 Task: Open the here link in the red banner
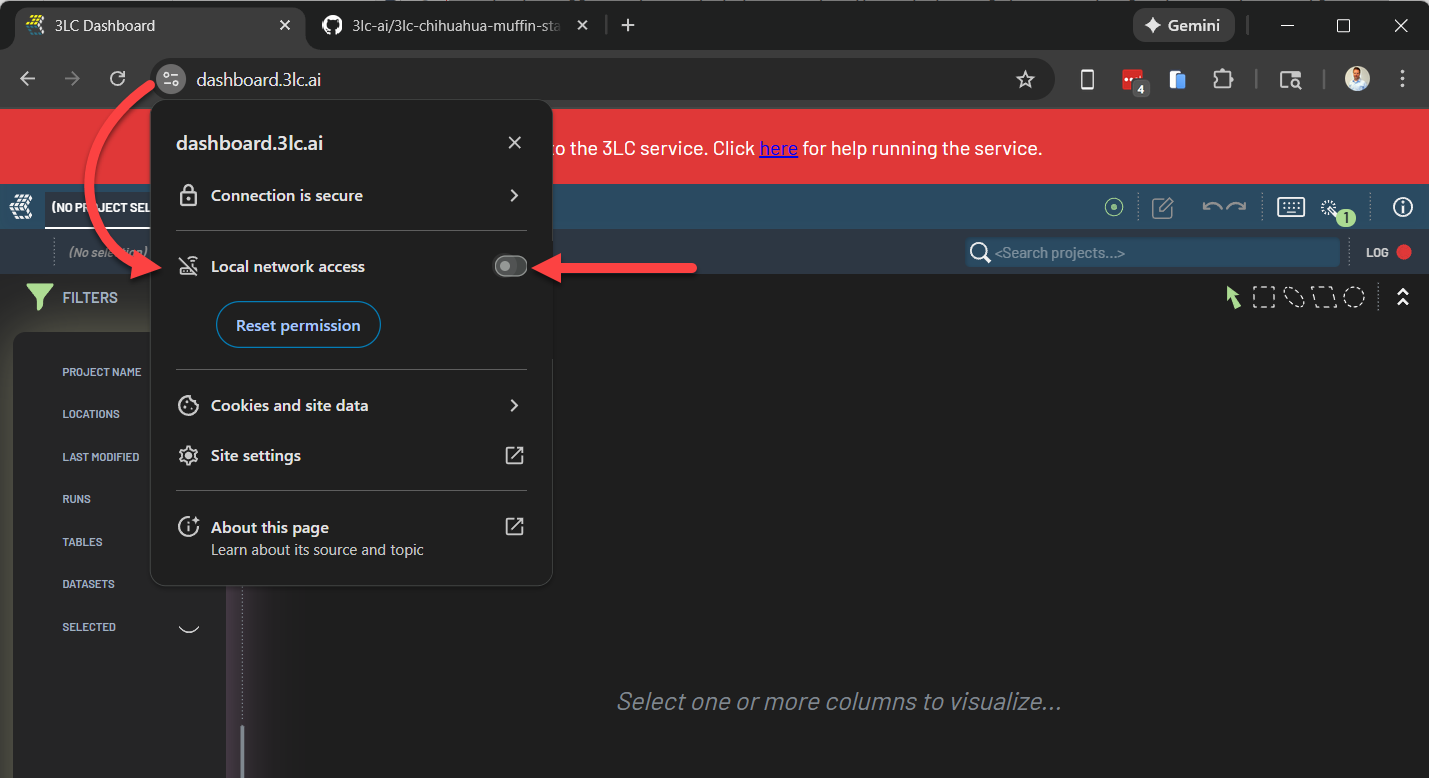click(778, 147)
